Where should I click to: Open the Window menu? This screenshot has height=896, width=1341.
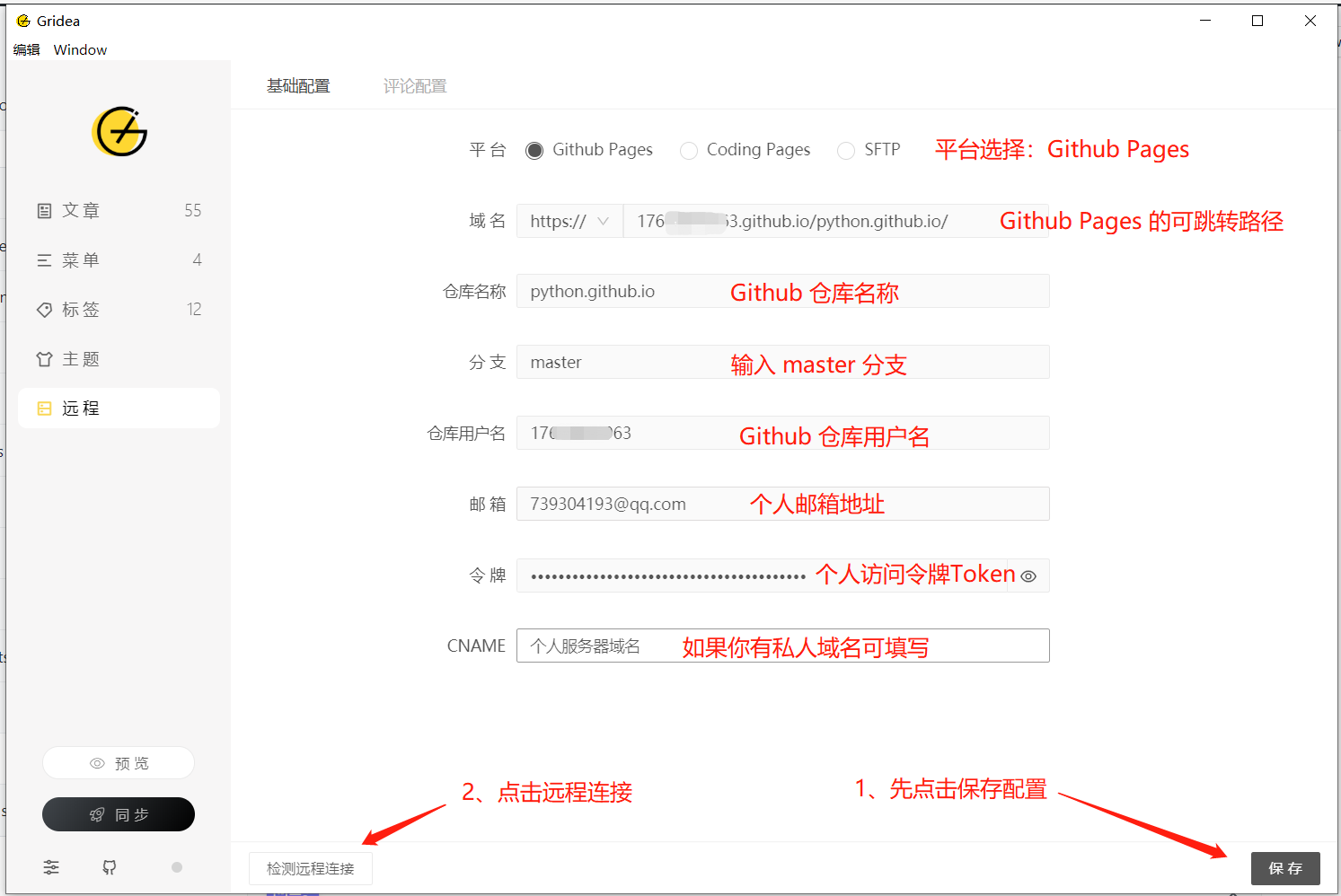80,49
